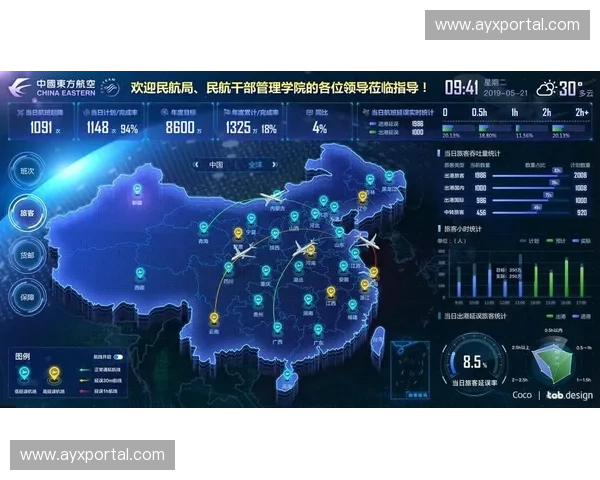Click the tallest green hourly bar

click(x=566, y=277)
